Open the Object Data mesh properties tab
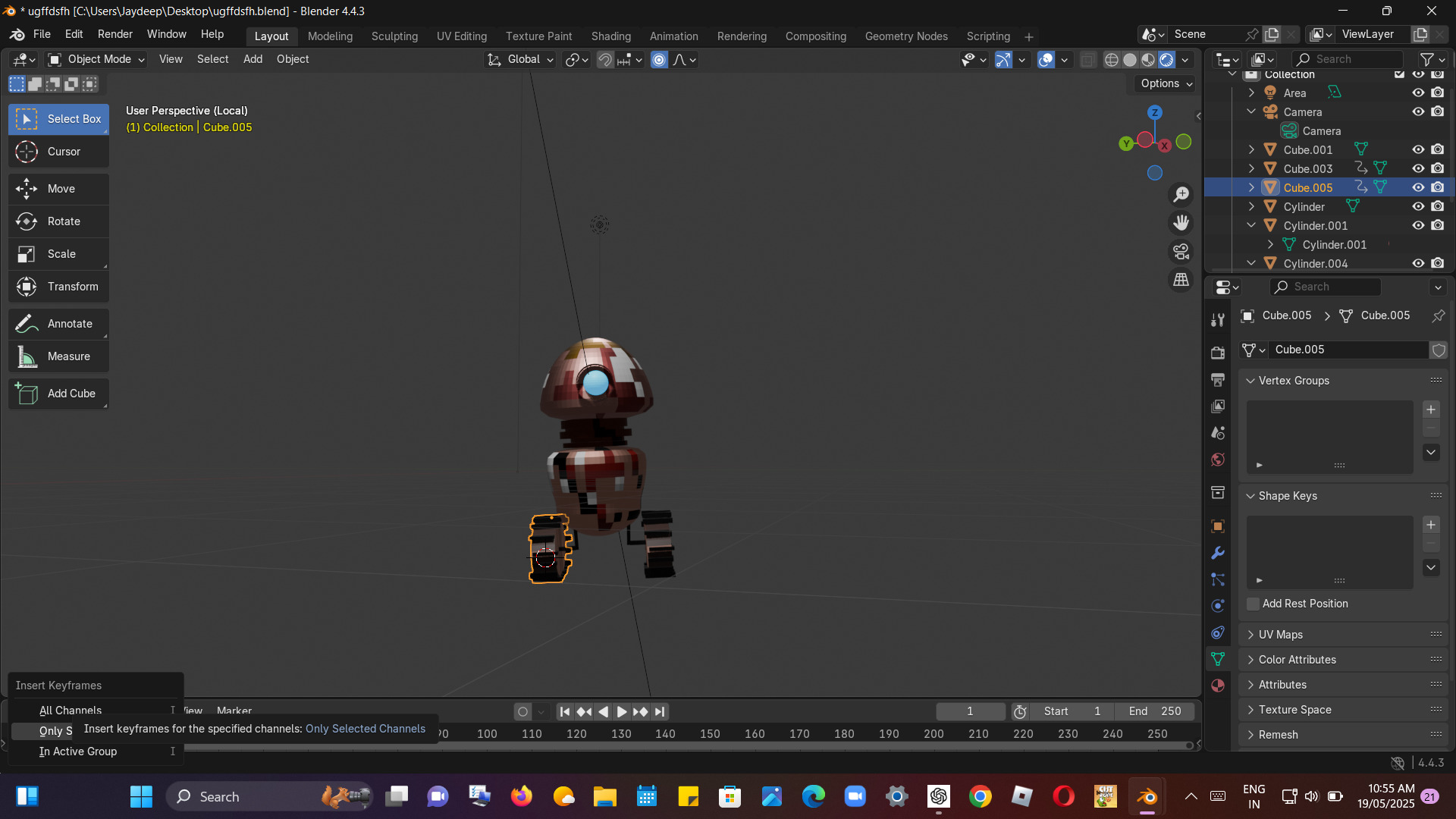This screenshot has height=819, width=1456. [x=1218, y=659]
